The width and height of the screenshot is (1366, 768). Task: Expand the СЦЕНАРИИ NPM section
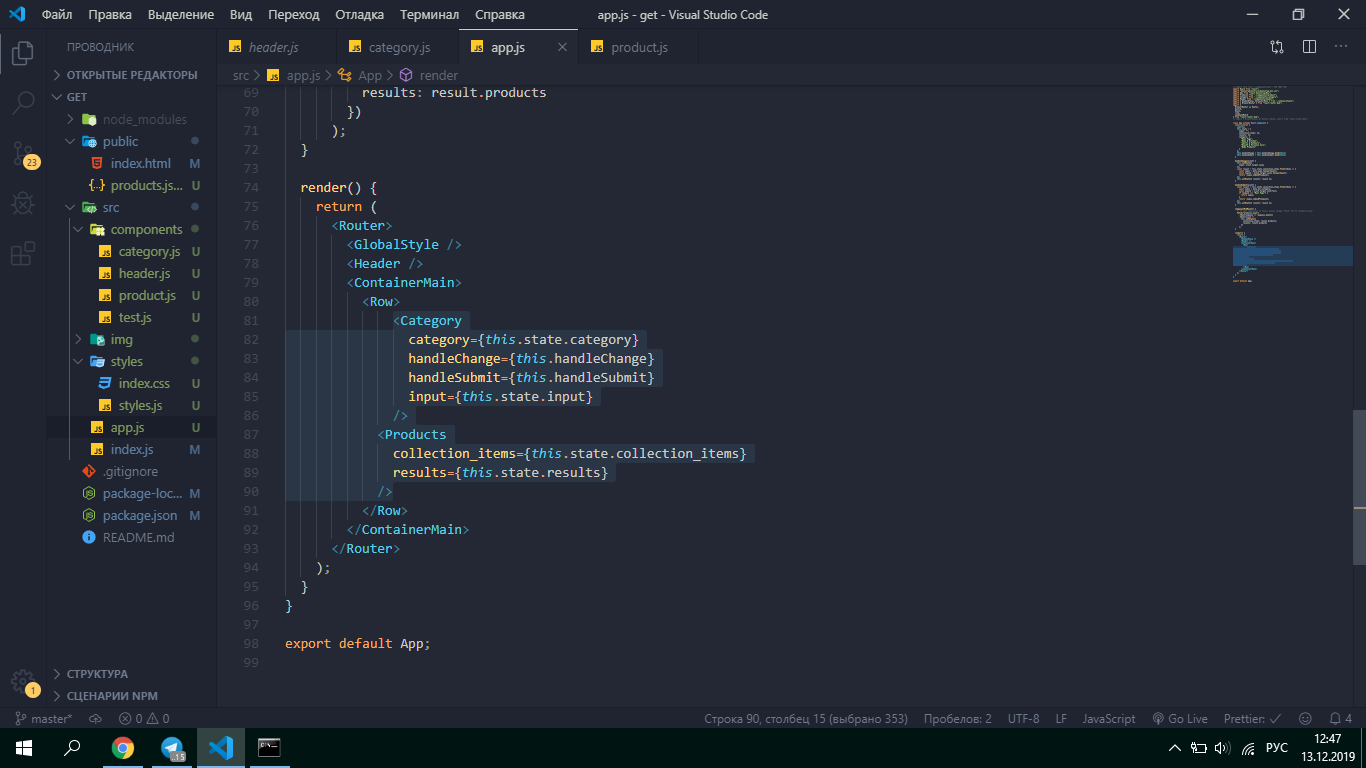[x=111, y=696]
